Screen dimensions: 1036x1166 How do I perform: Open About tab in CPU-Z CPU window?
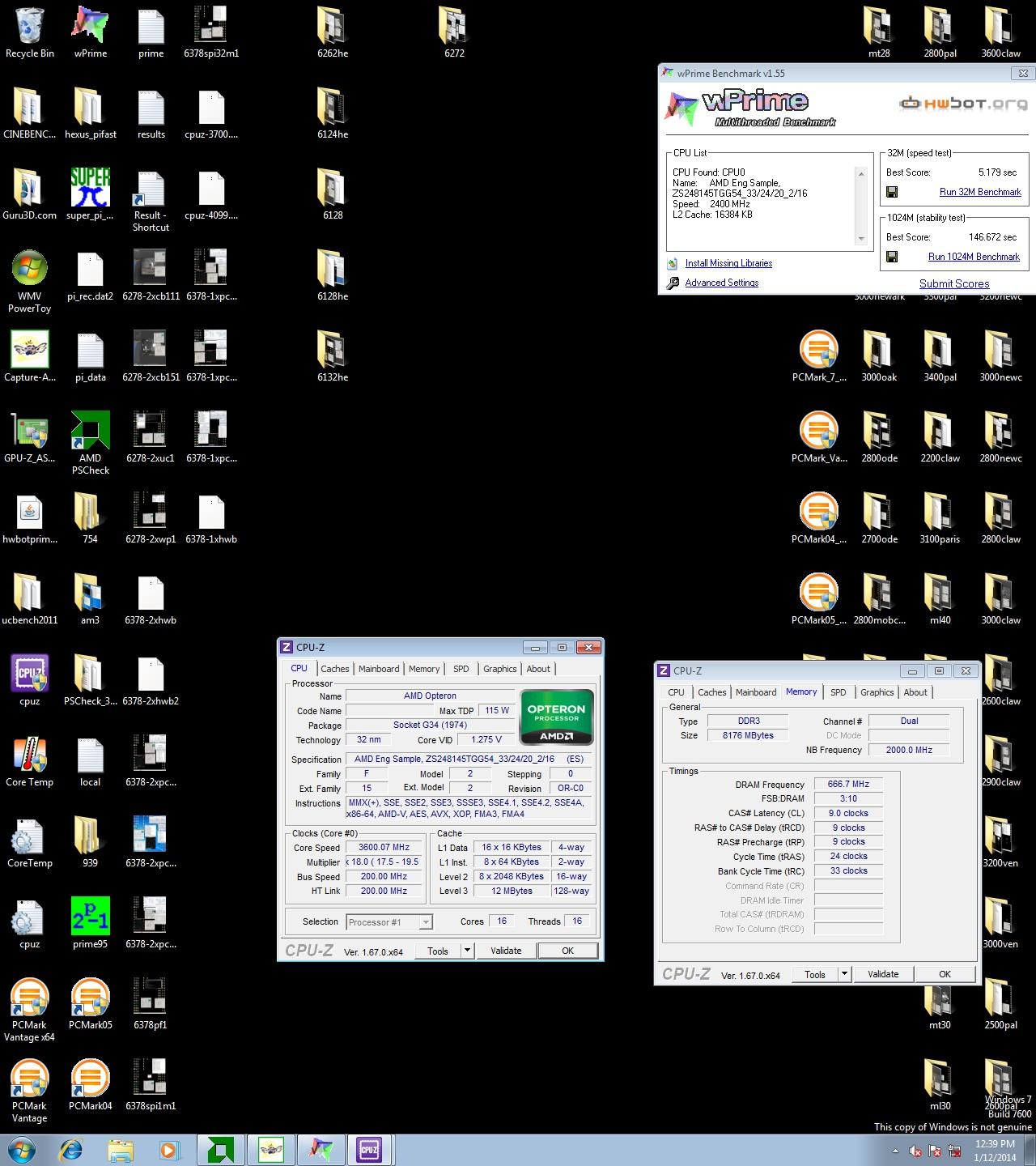[x=538, y=669]
